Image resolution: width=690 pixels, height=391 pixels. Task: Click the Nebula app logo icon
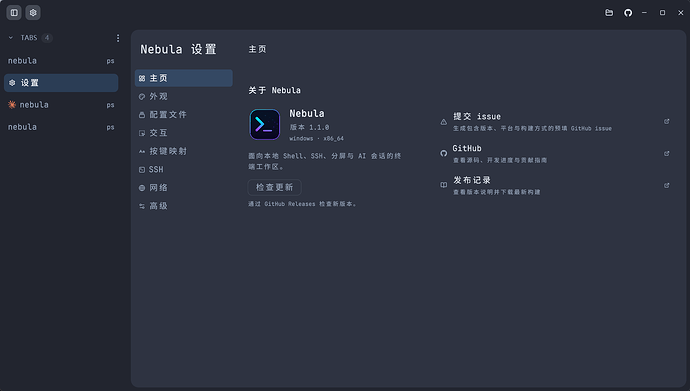tap(265, 124)
